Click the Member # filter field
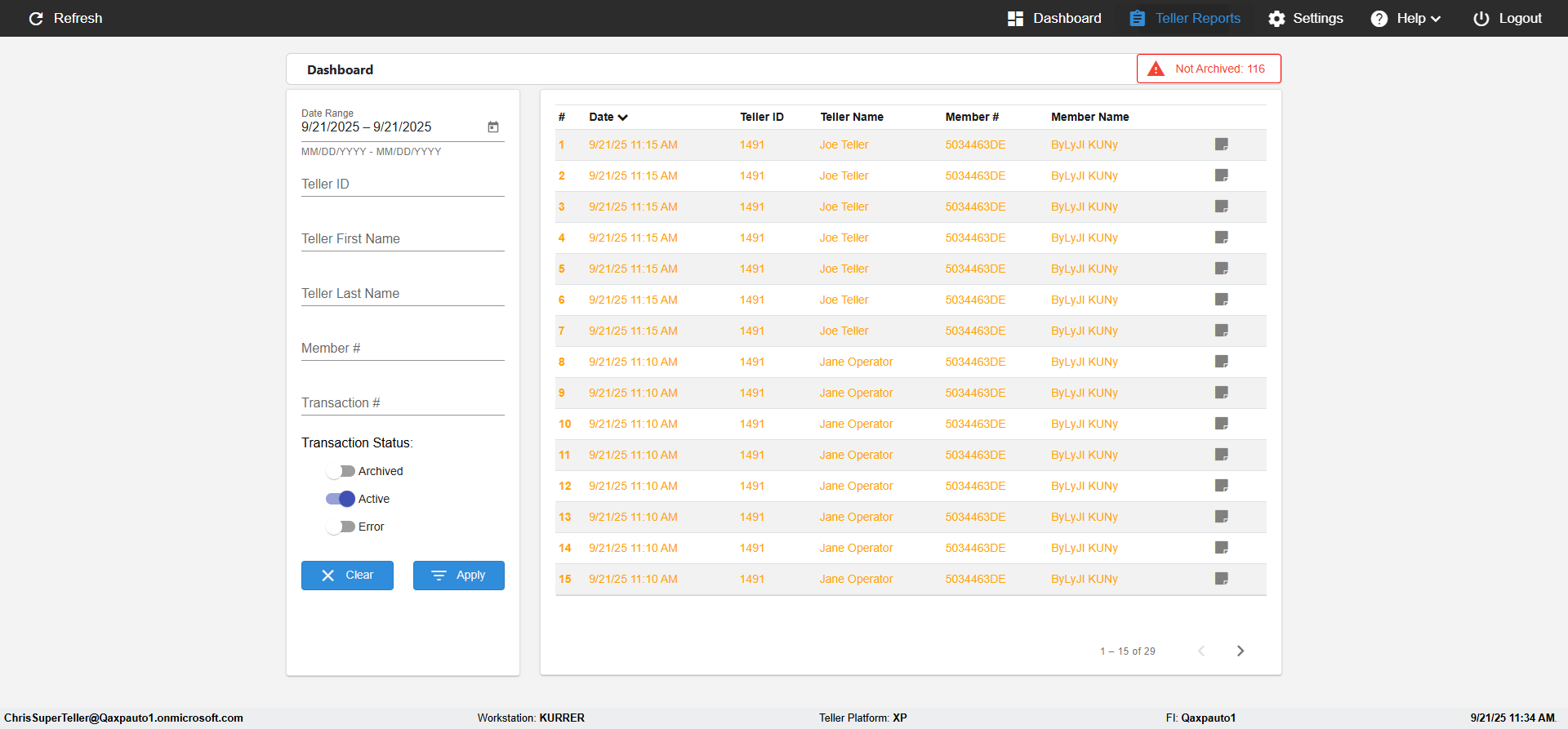The image size is (1568, 729). (x=403, y=349)
